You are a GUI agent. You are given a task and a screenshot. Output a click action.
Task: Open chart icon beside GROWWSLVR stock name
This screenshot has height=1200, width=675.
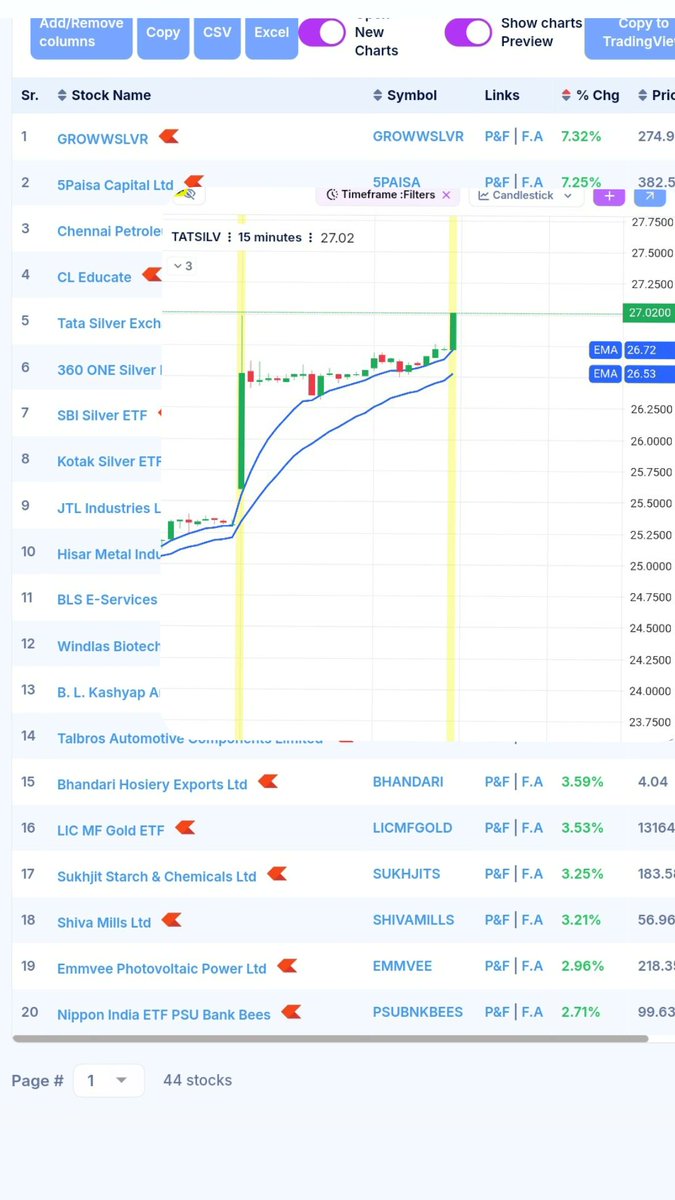(x=169, y=136)
